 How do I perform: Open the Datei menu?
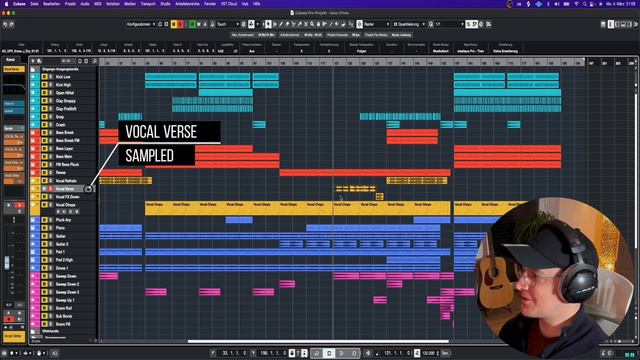tap(34, 4)
